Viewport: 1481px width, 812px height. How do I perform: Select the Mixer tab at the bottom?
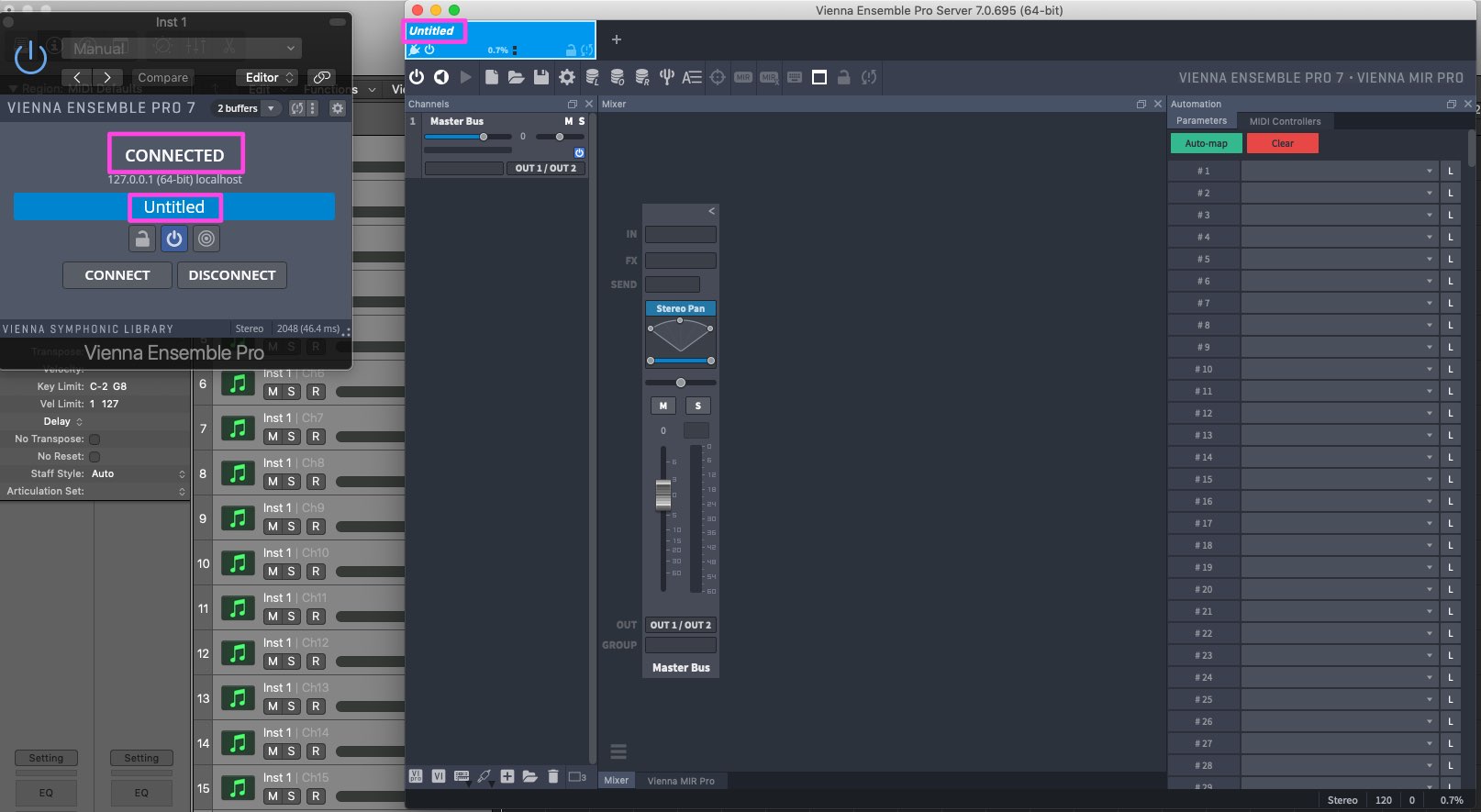(x=617, y=781)
